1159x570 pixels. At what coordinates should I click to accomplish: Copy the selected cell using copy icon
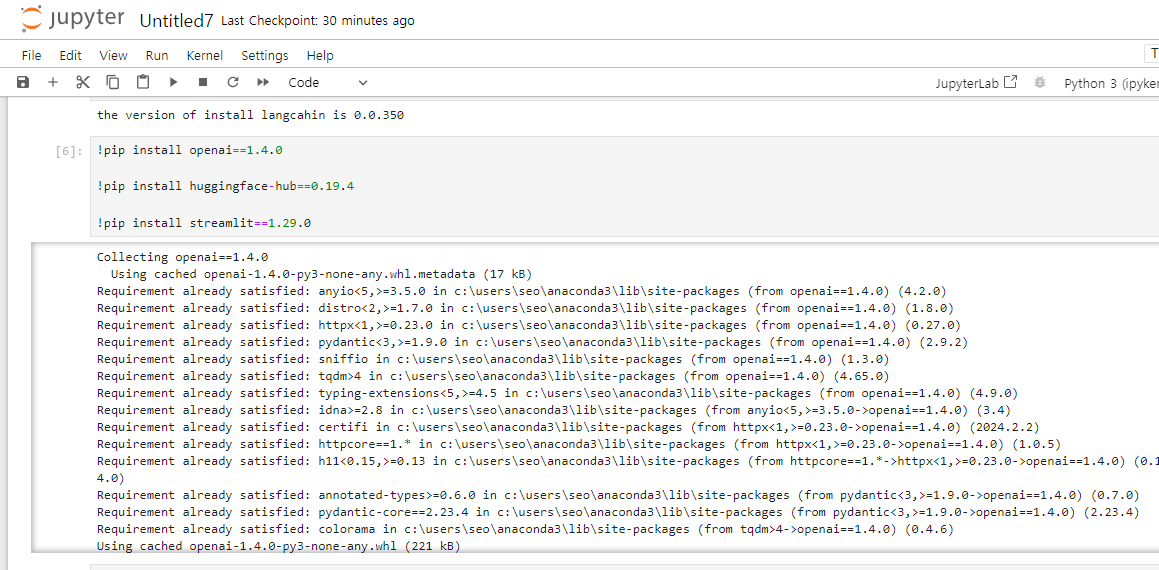click(112, 83)
